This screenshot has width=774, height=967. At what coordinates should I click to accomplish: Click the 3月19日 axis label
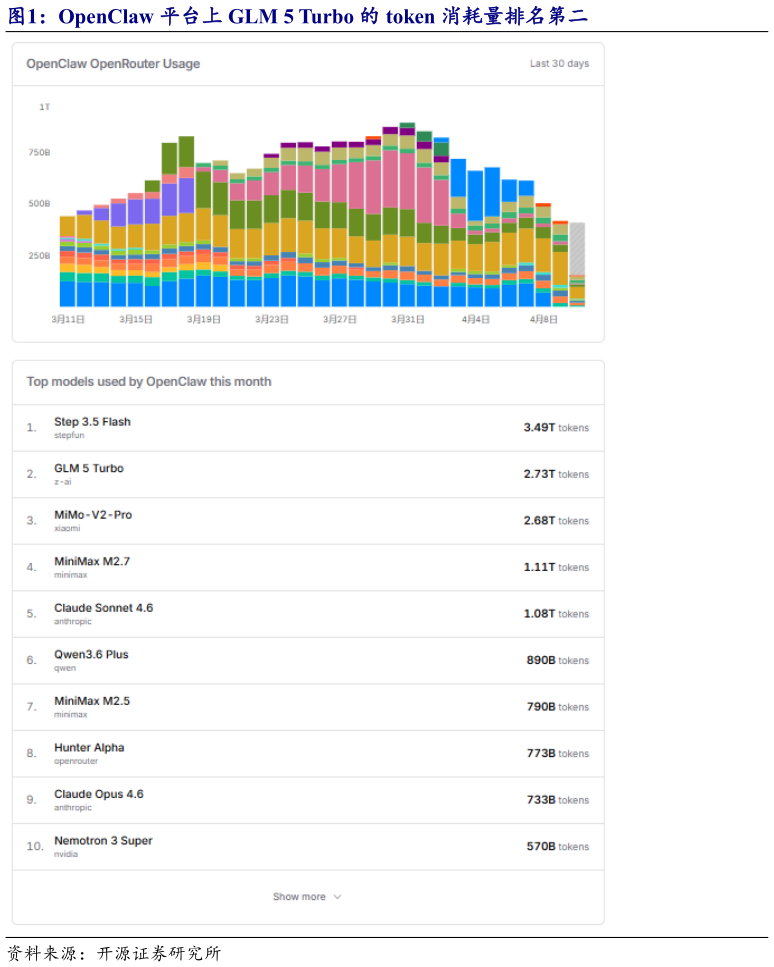click(204, 319)
